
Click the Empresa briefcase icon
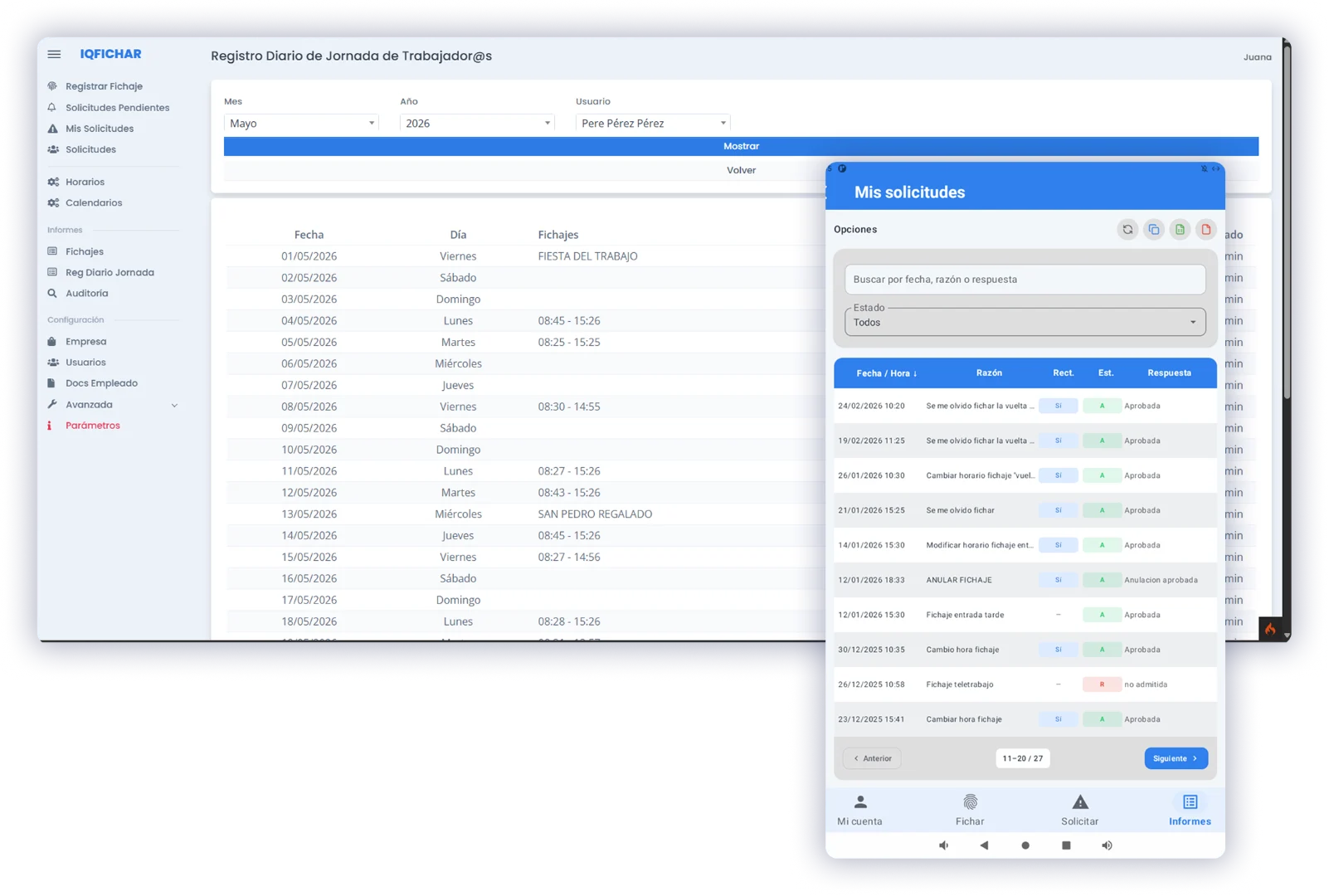click(52, 341)
